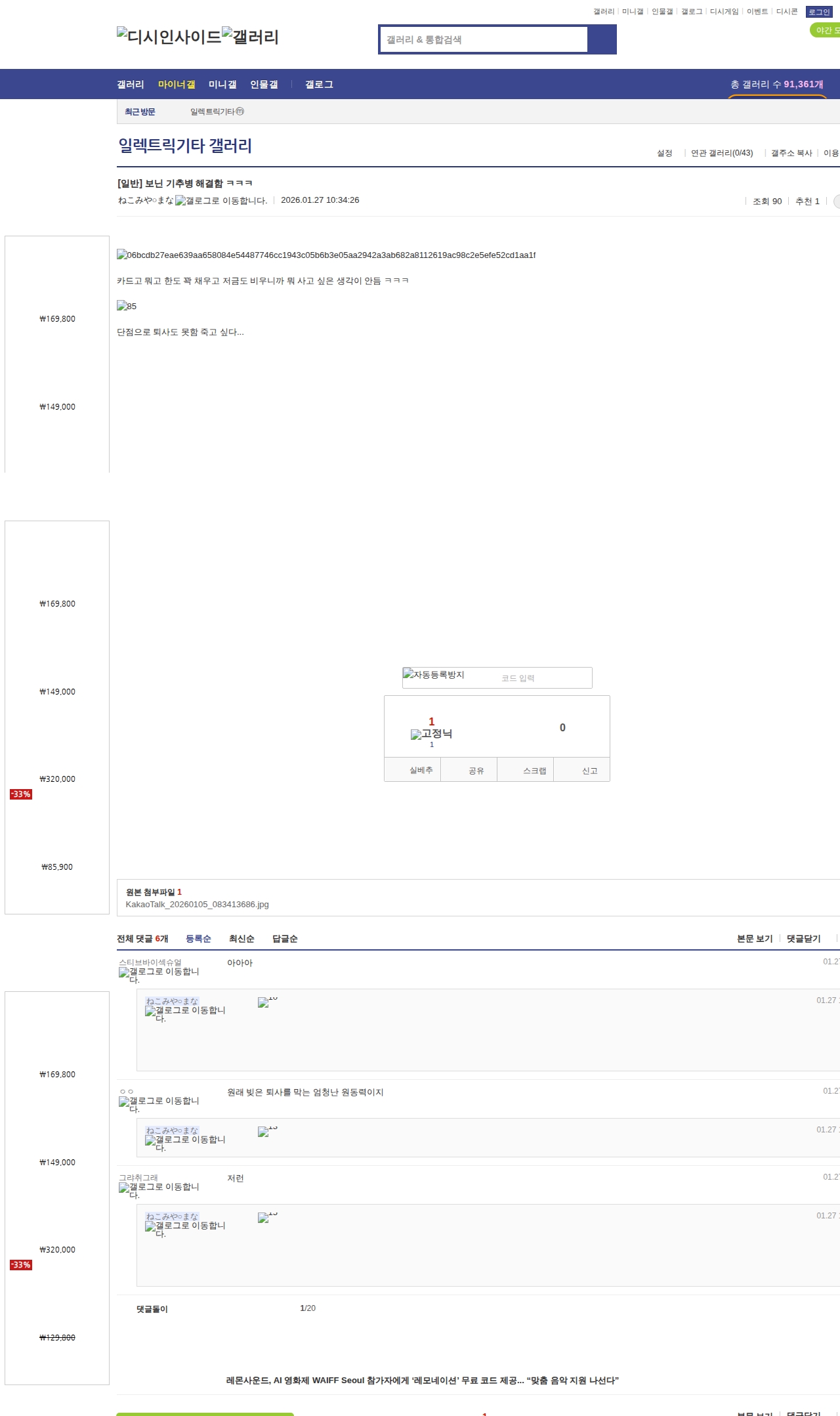This screenshot has height=1416, width=840.
Task: Click the 자동등록방지 captcha image
Action: [434, 675]
